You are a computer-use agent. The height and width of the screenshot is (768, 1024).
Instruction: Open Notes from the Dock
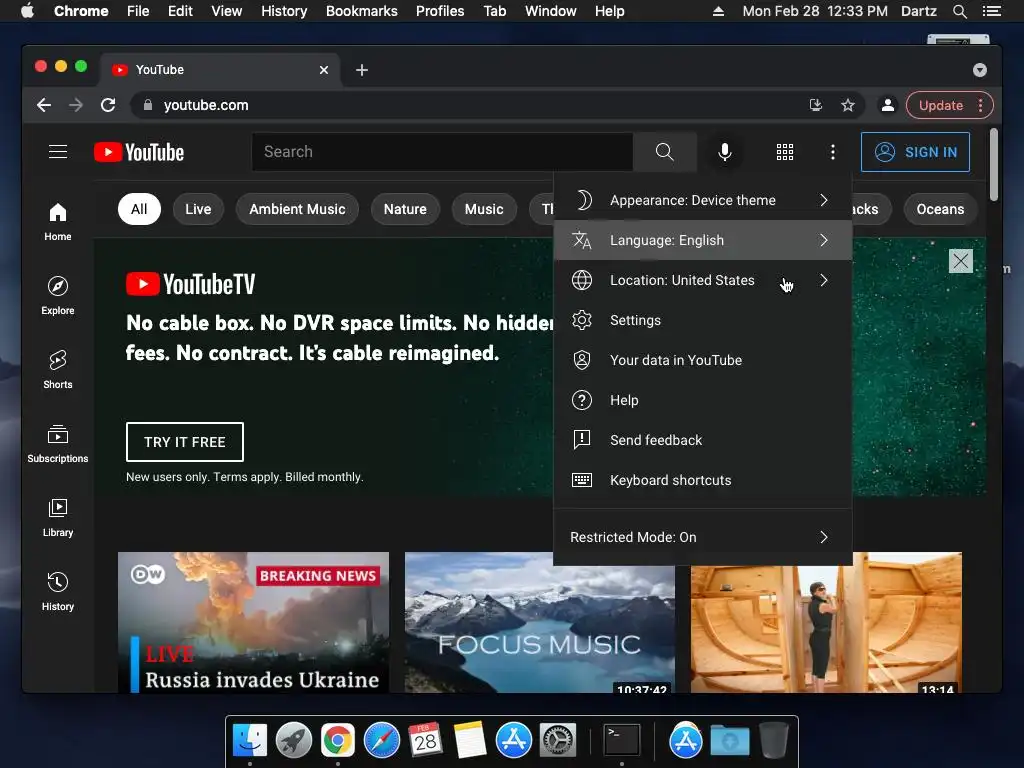(x=470, y=741)
